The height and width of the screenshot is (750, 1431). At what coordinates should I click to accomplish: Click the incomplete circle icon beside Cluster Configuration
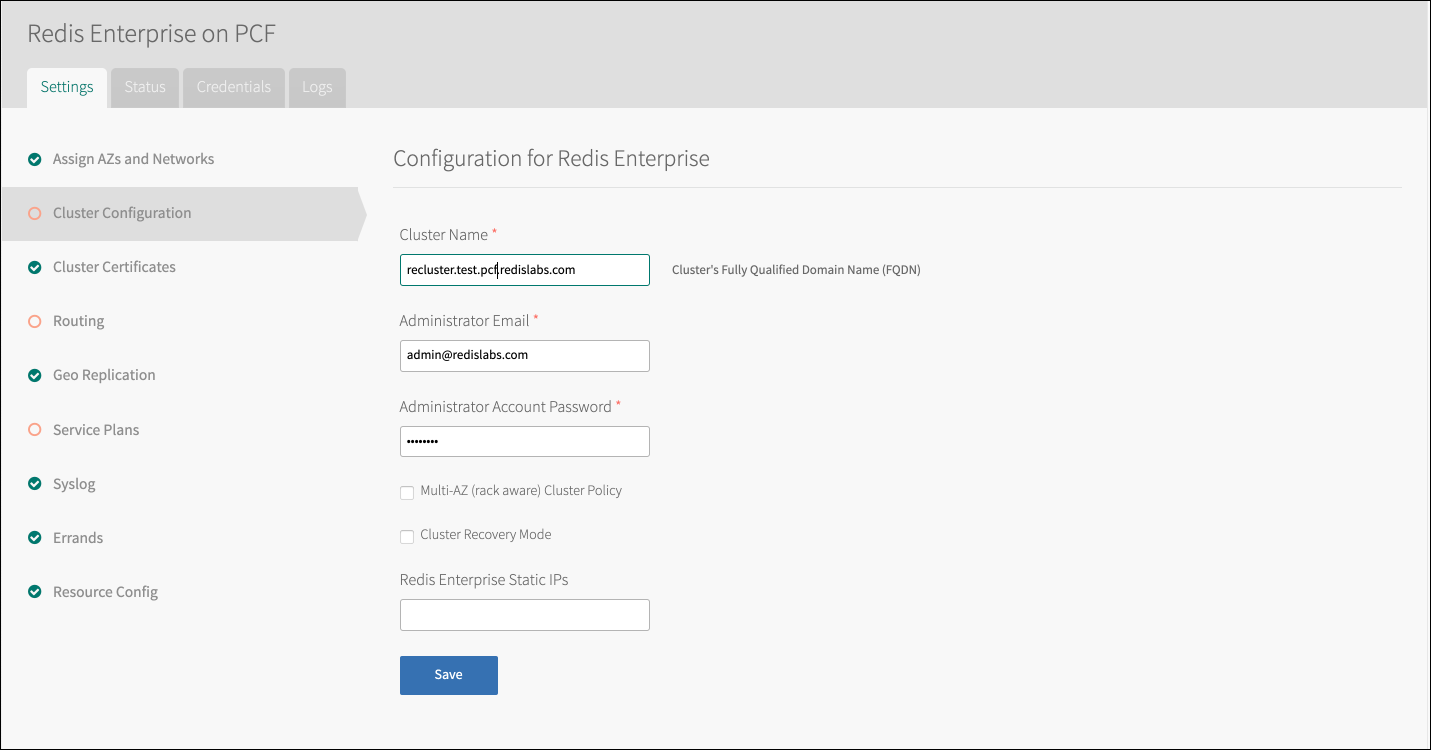(35, 214)
